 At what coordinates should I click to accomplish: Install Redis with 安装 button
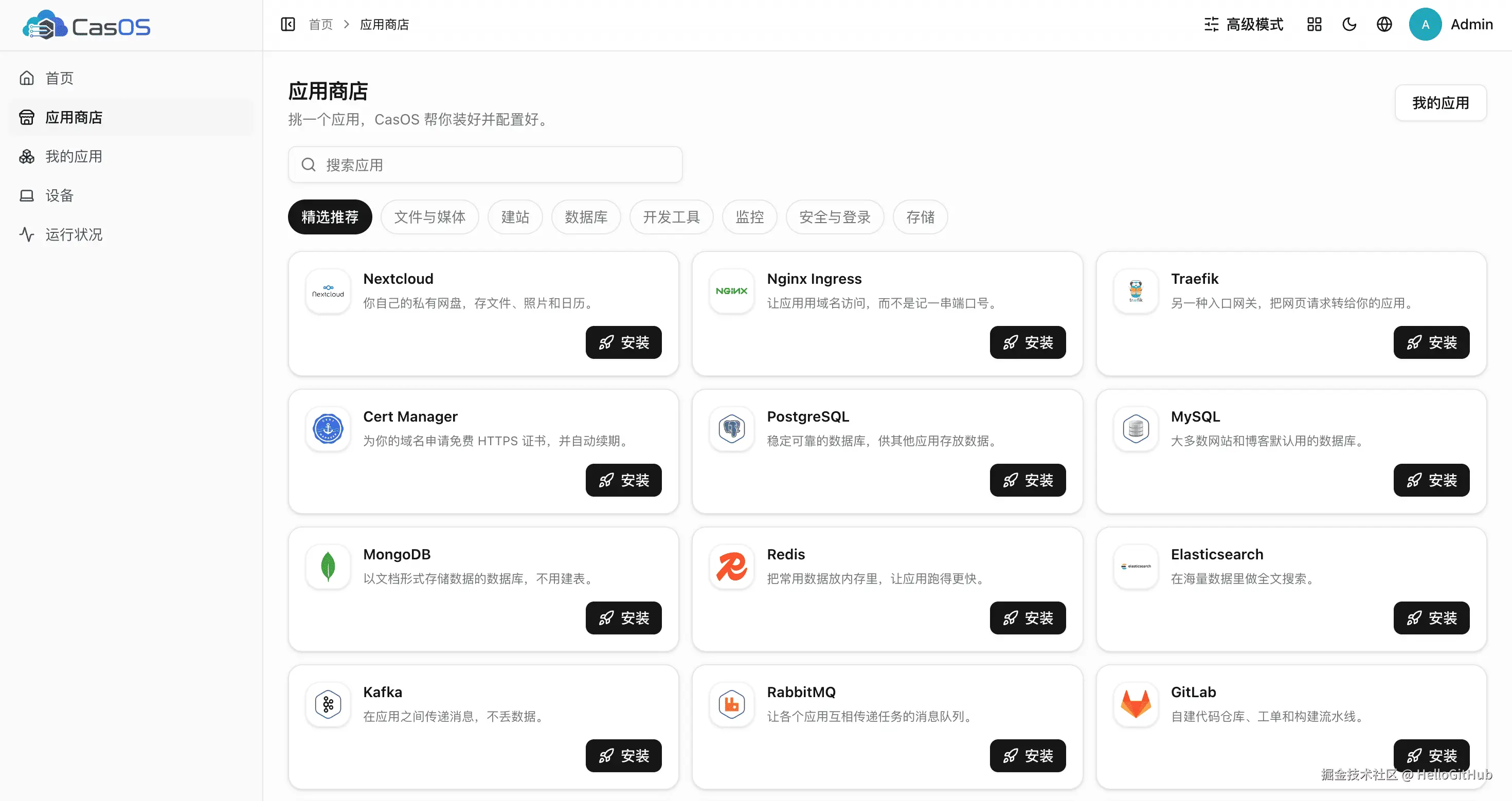(x=1028, y=618)
